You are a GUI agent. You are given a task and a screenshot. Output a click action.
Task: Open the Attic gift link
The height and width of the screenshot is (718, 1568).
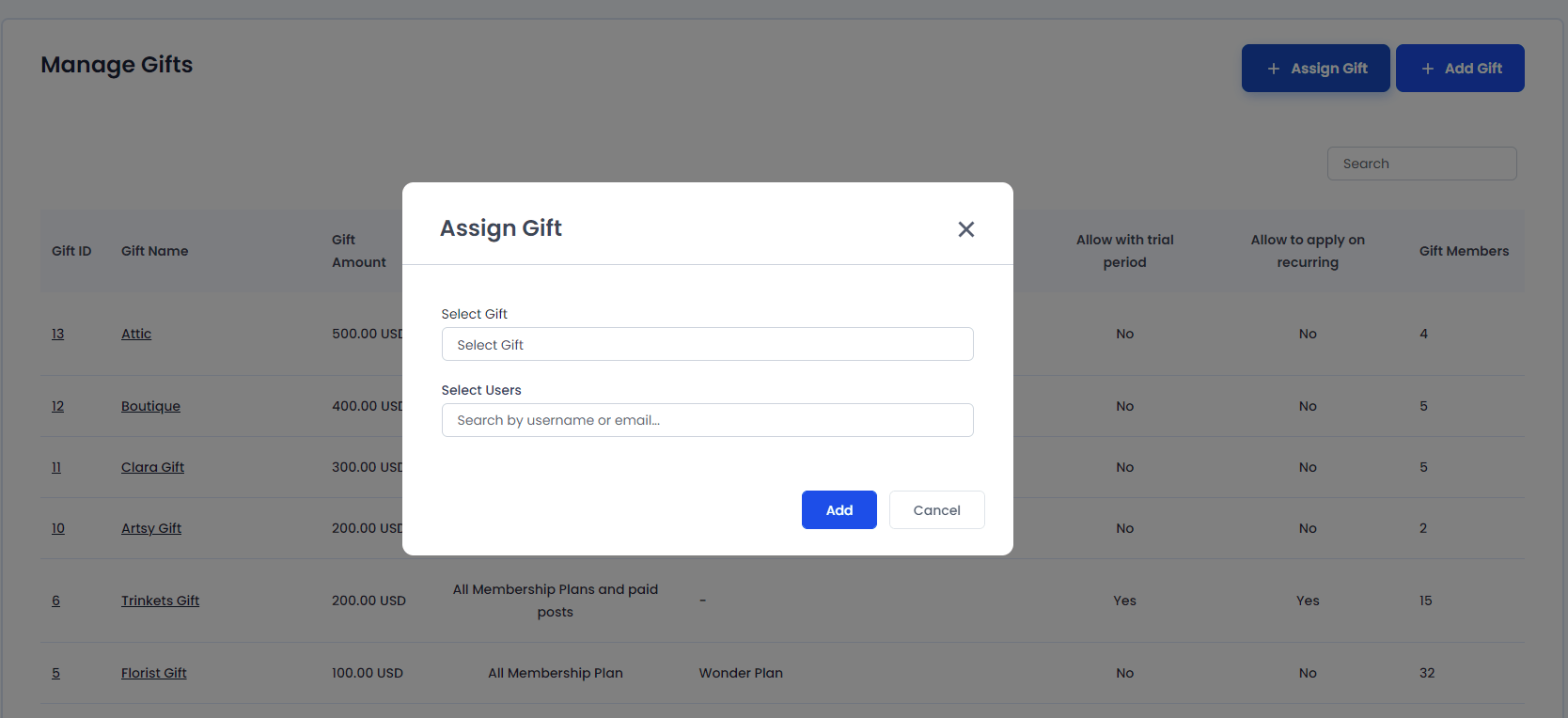(x=136, y=334)
